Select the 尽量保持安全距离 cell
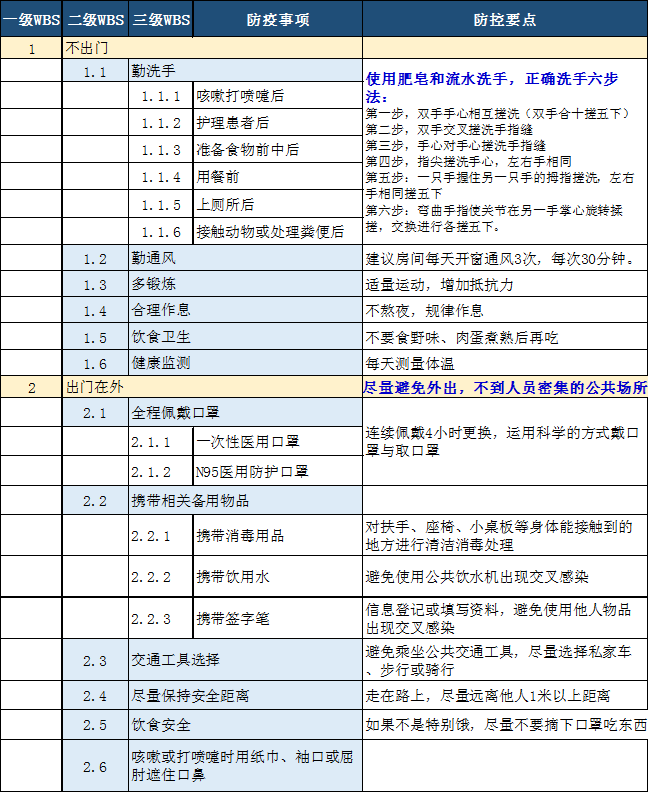 (246, 695)
